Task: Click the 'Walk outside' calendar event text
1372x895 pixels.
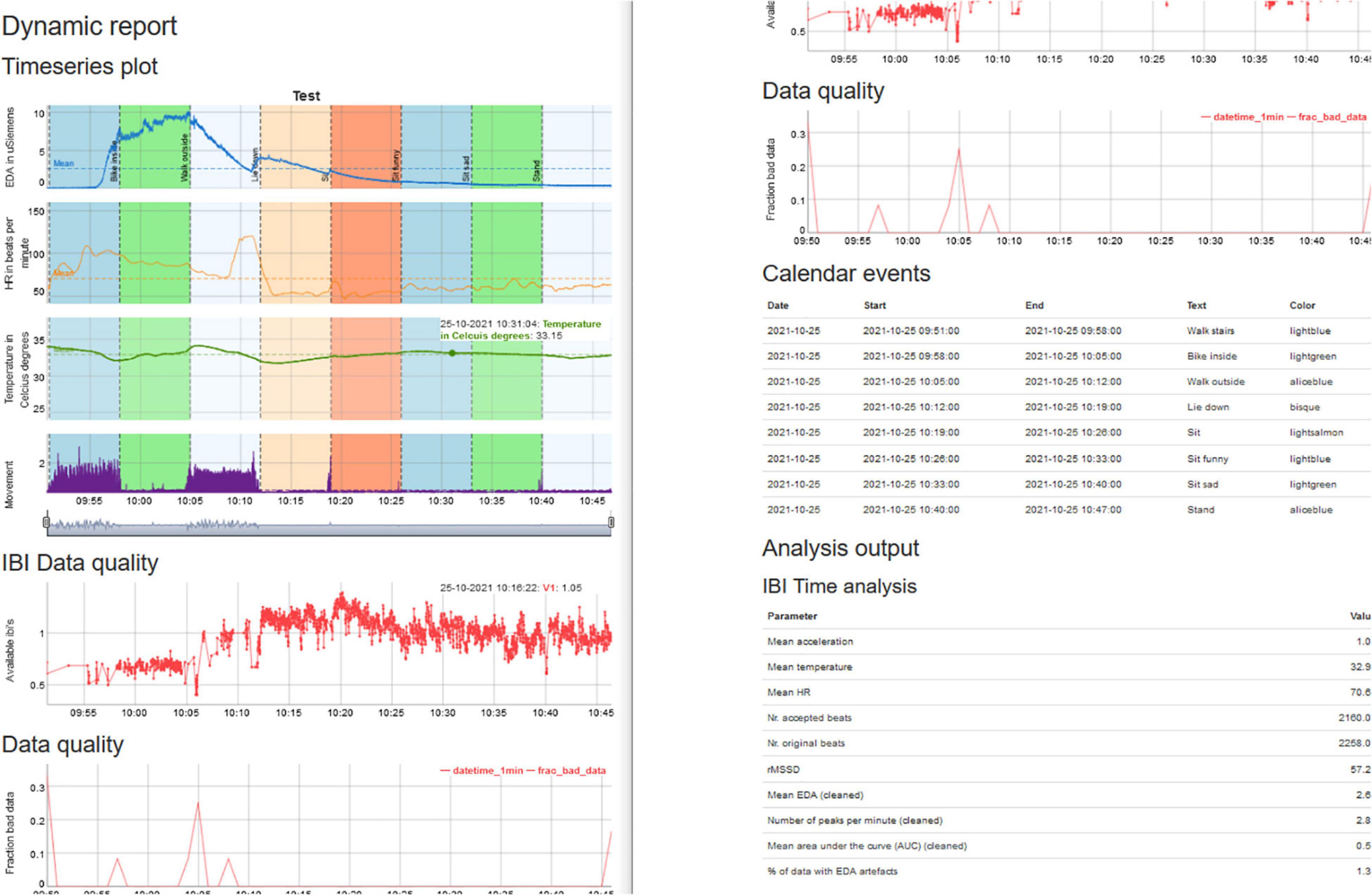Action: pyautogui.click(x=1215, y=381)
